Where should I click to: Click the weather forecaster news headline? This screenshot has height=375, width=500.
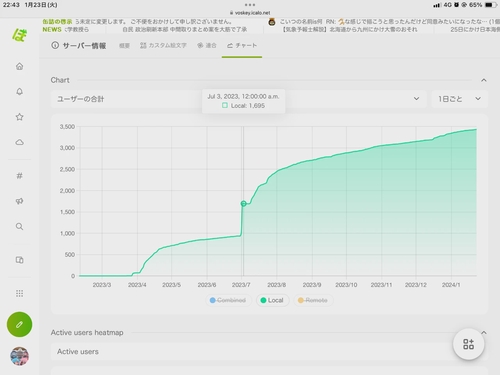point(350,29)
